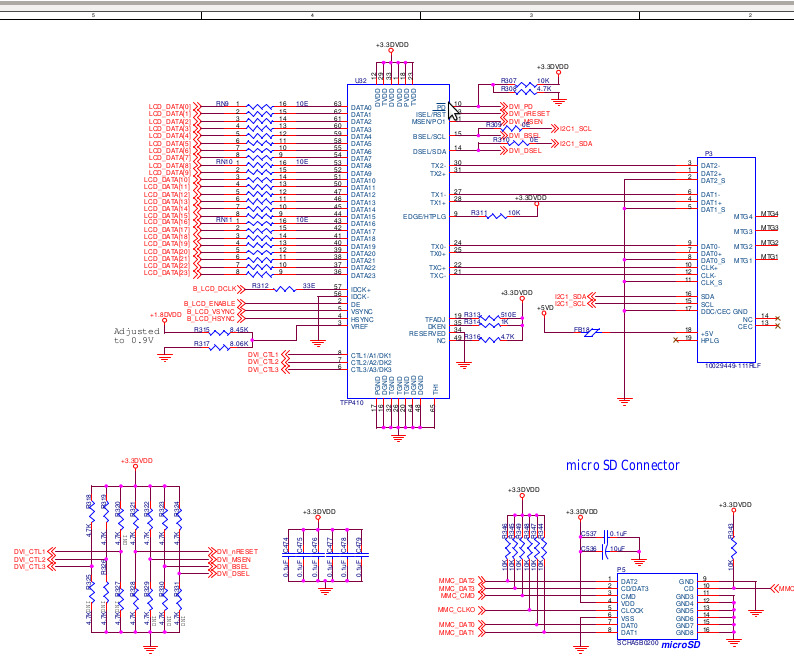Viewport: 794px width, 658px height.
Task: Click the CLOCK pin name on P5
Action: [x=632, y=611]
